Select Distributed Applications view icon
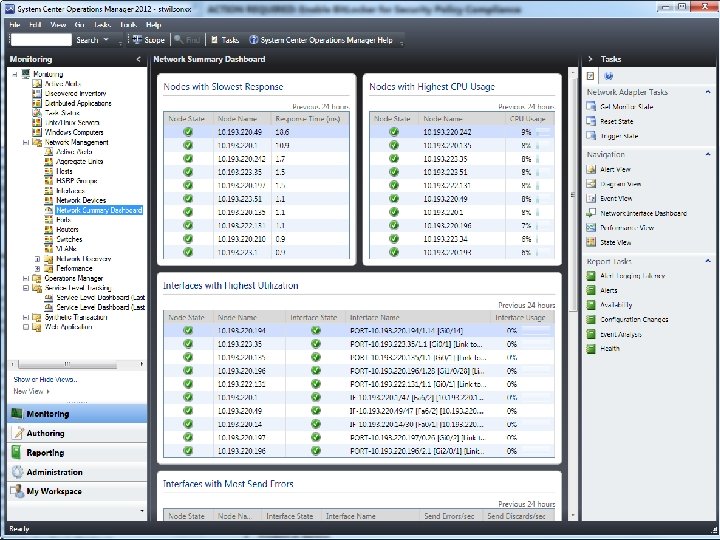Image resolution: width=720 pixels, height=540 pixels. [x=37, y=103]
